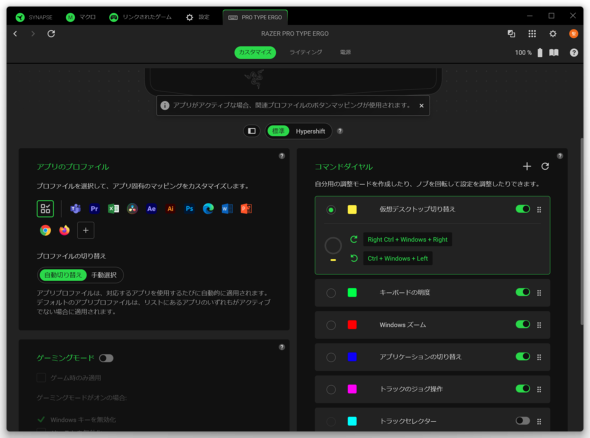This screenshot has height=438, width=590.
Task: Disable the トラックのジョグ操作 toggle
Action: [523, 388]
